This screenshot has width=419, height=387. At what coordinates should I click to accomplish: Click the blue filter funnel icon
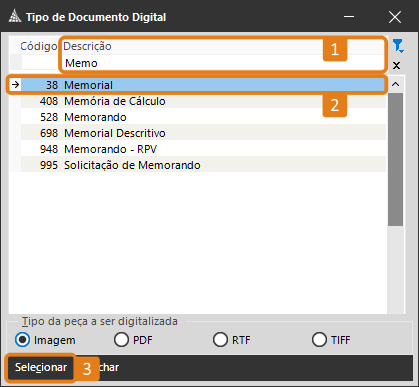pyautogui.click(x=398, y=46)
